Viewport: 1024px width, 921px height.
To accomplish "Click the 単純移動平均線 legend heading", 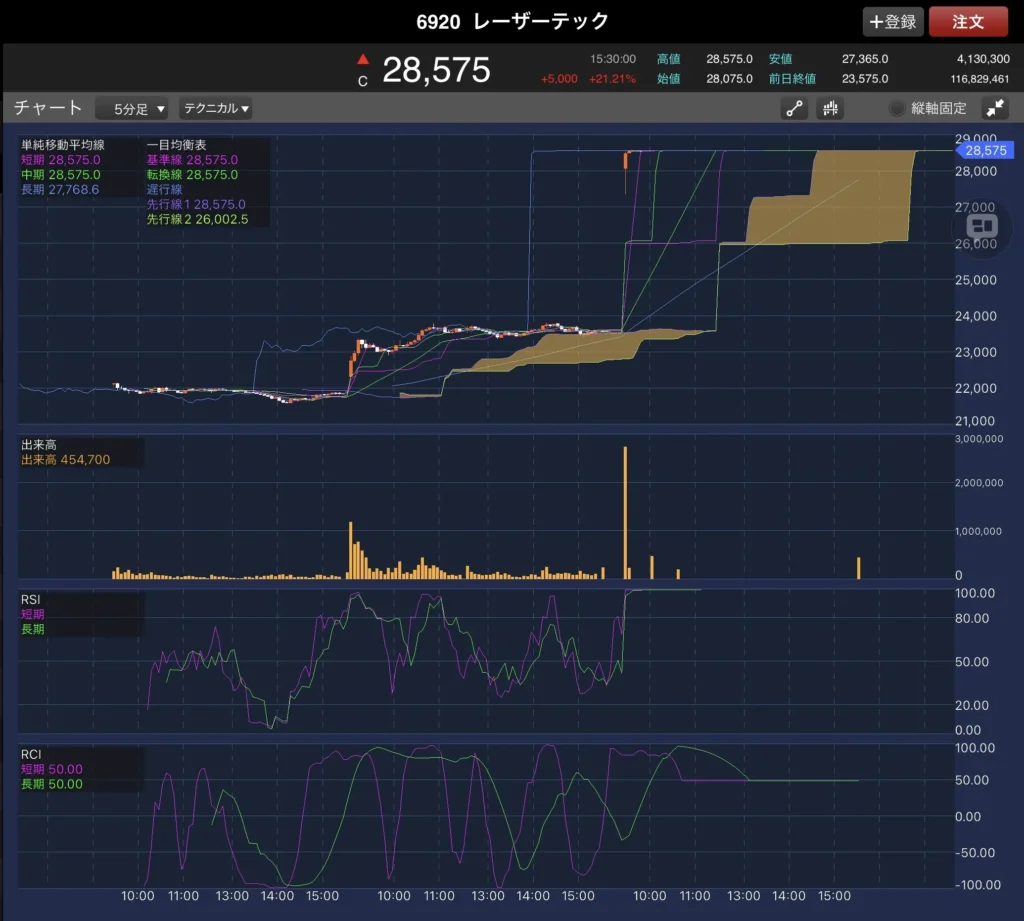I will [x=62, y=145].
